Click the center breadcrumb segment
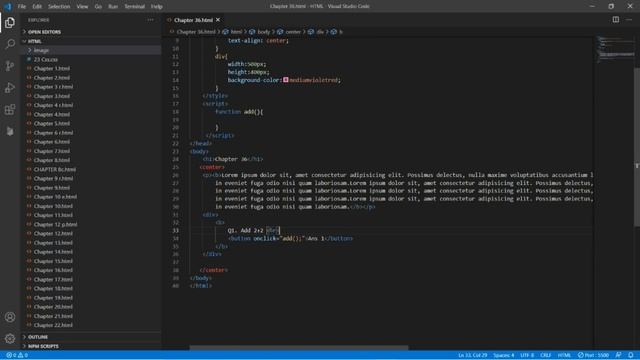640x360 pixels. [289, 32]
